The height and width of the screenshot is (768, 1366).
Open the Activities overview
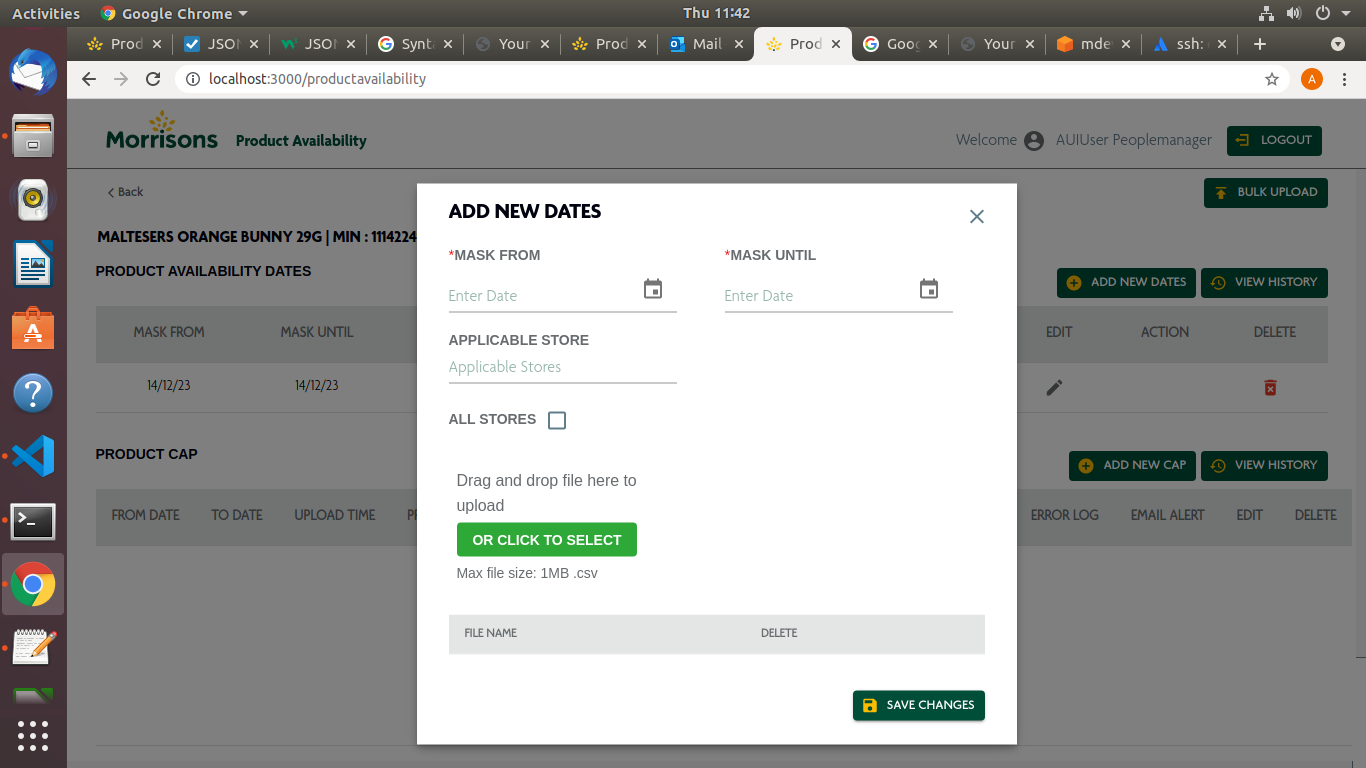point(46,13)
